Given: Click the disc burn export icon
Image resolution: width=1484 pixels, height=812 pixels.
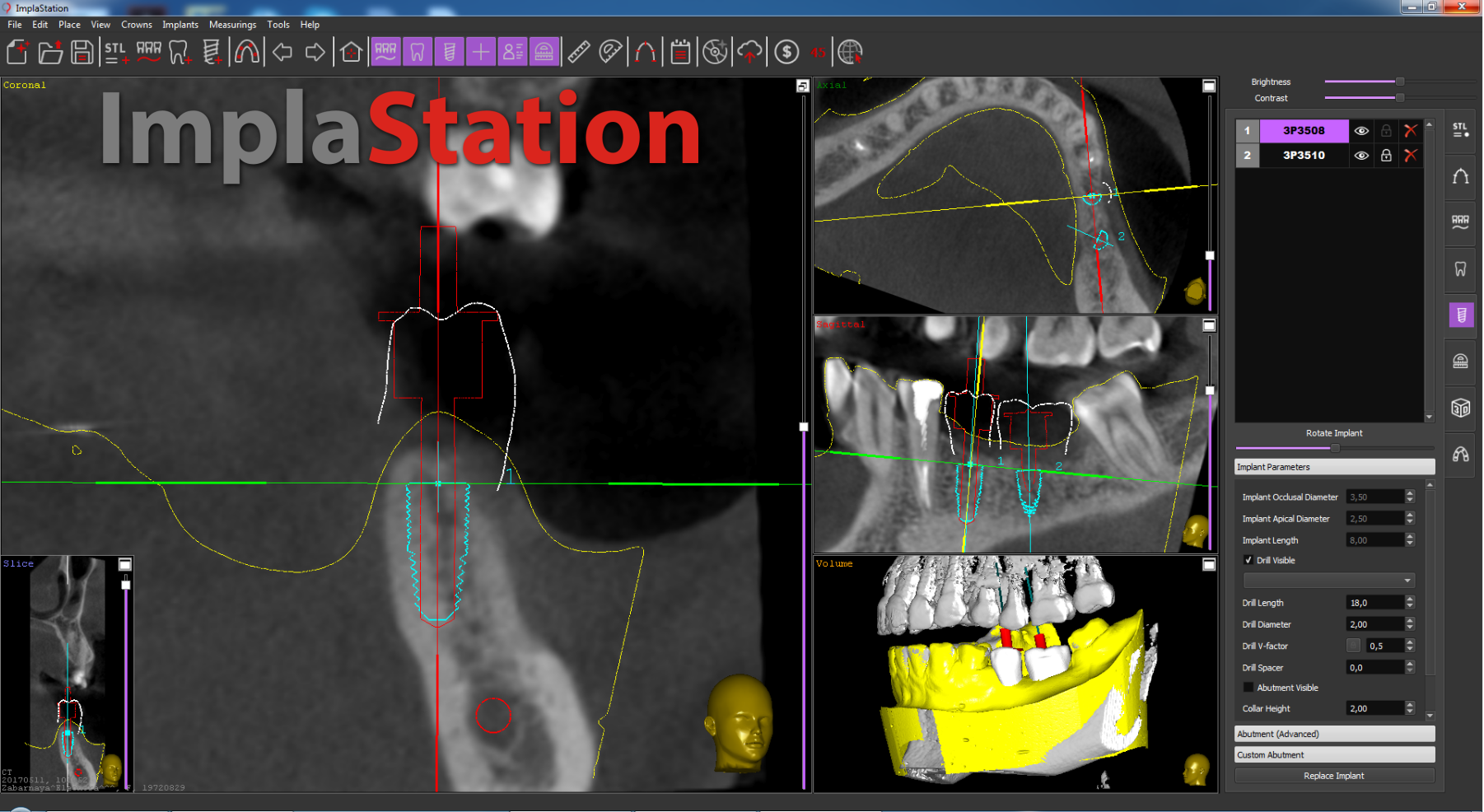Looking at the screenshot, I should pyautogui.click(x=715, y=53).
